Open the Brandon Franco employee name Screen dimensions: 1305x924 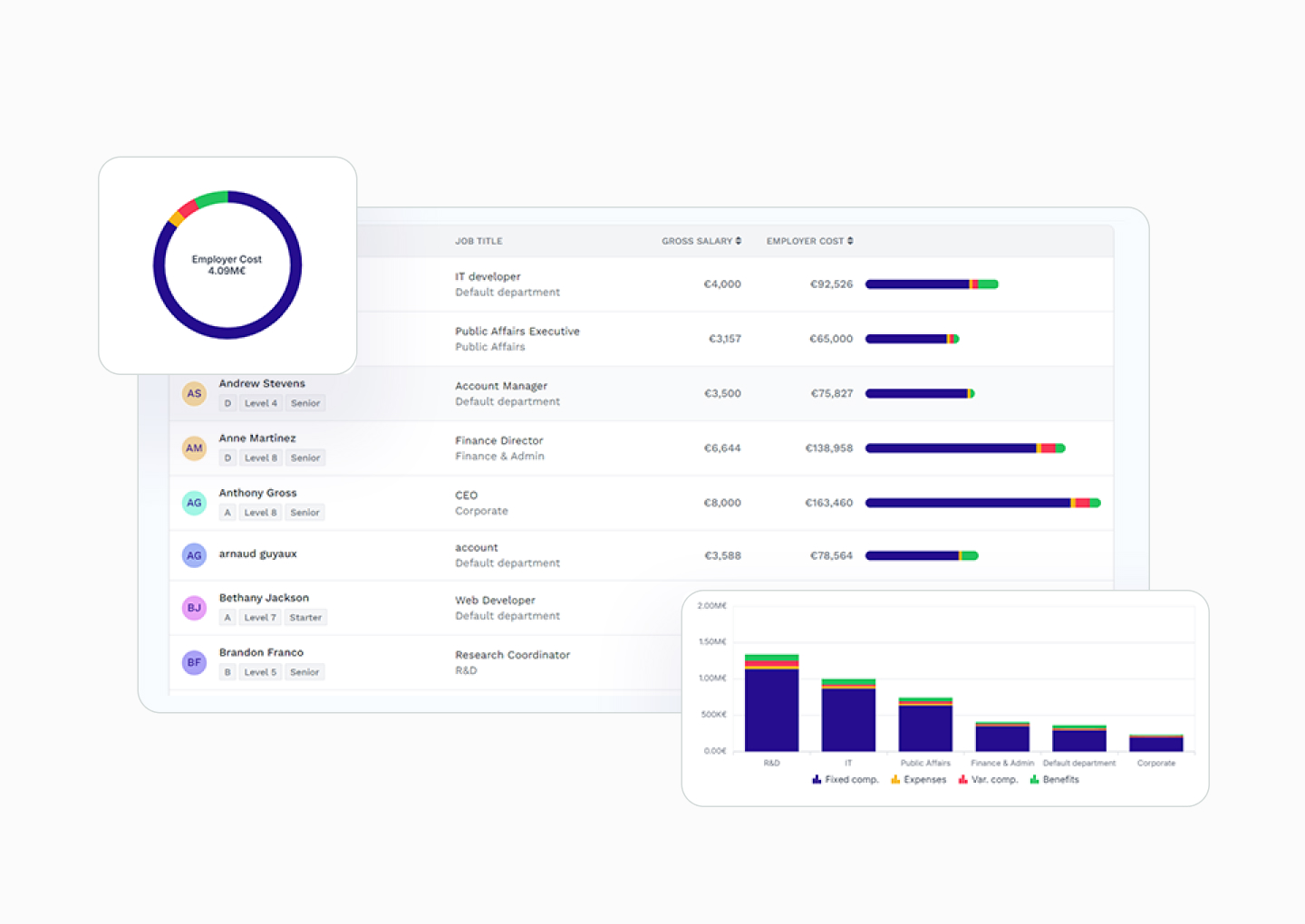261,652
